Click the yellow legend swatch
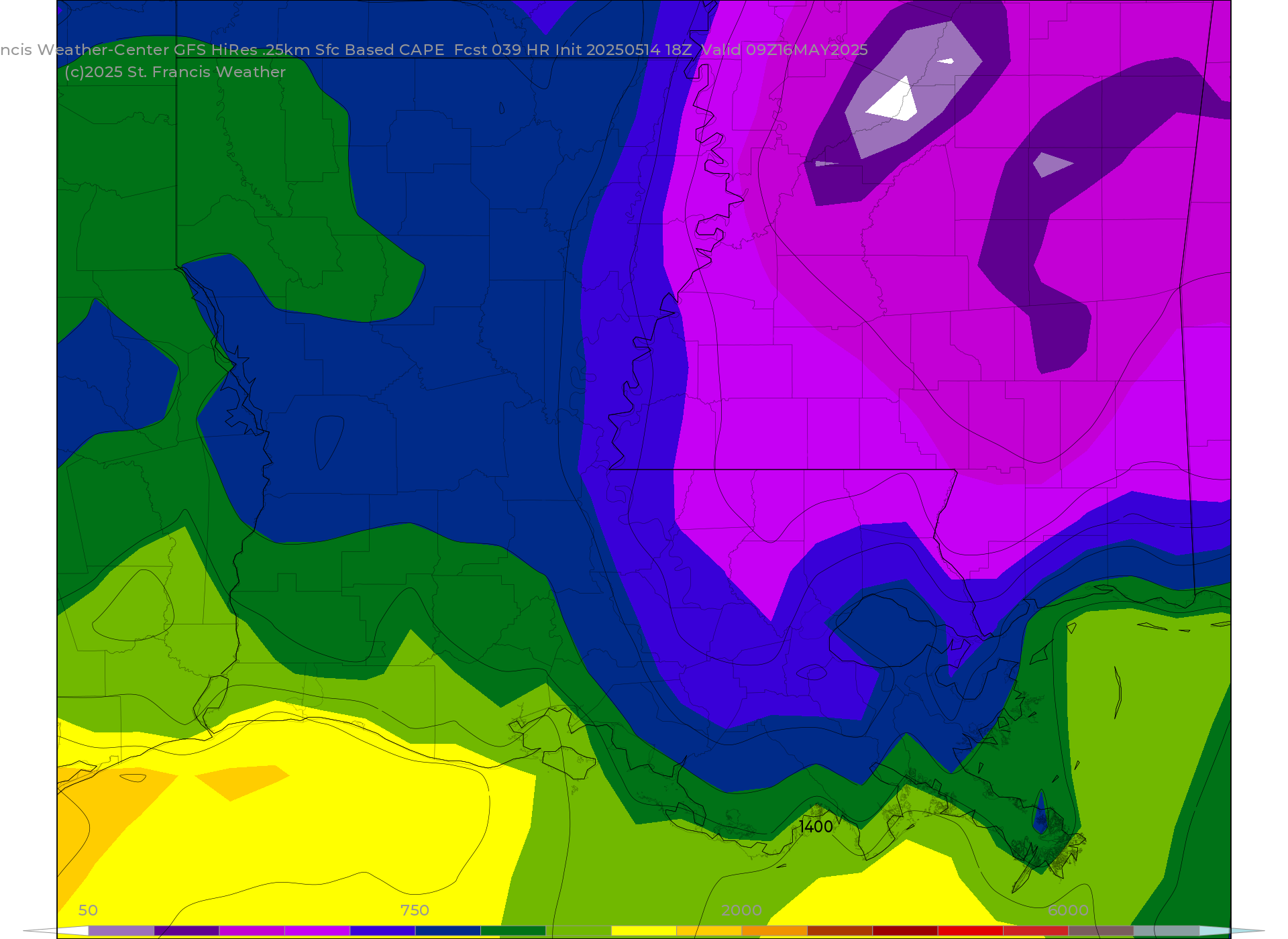Image resolution: width=1288 pixels, height=939 pixels. click(x=644, y=930)
